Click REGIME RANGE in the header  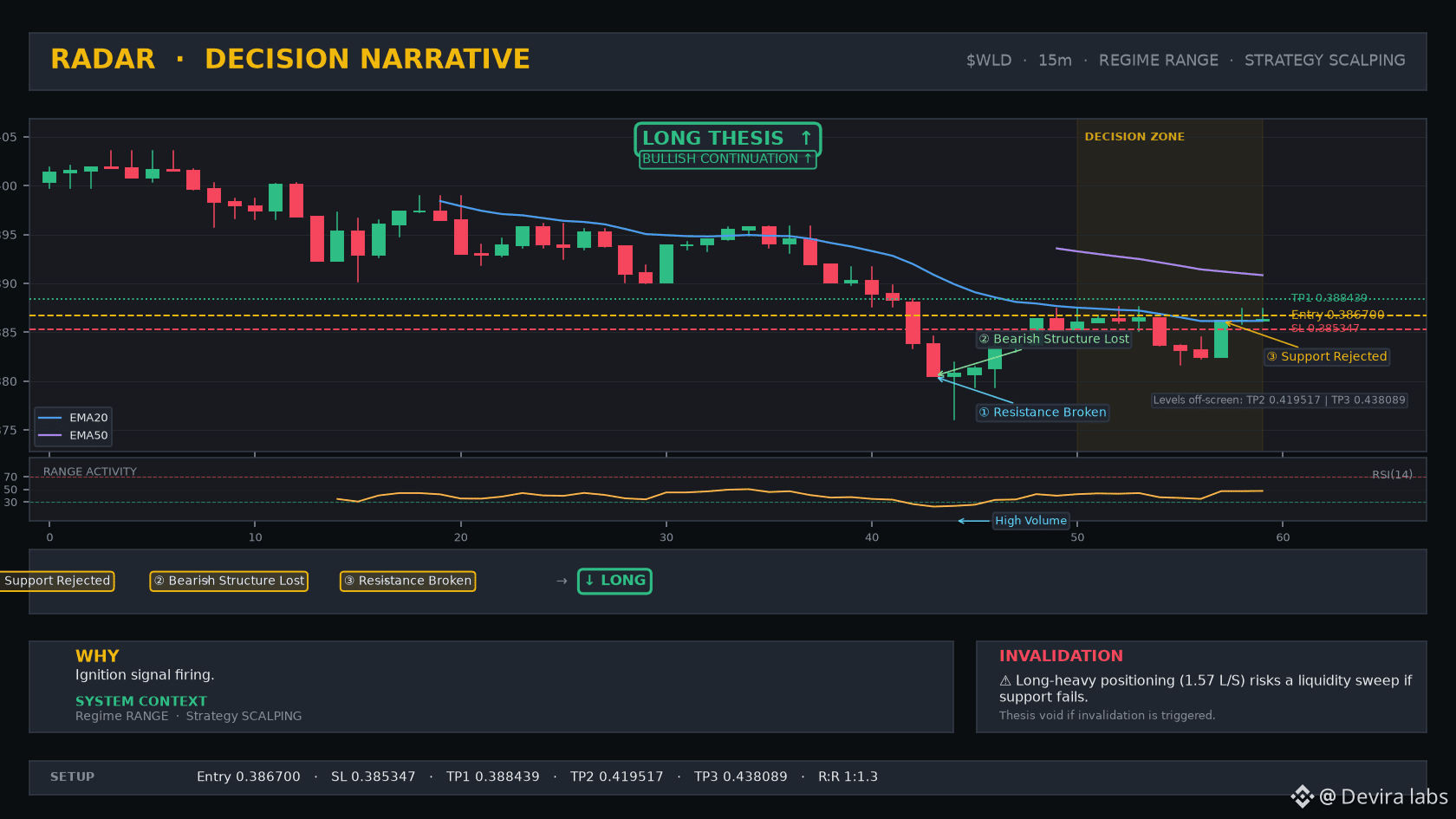point(1159,61)
